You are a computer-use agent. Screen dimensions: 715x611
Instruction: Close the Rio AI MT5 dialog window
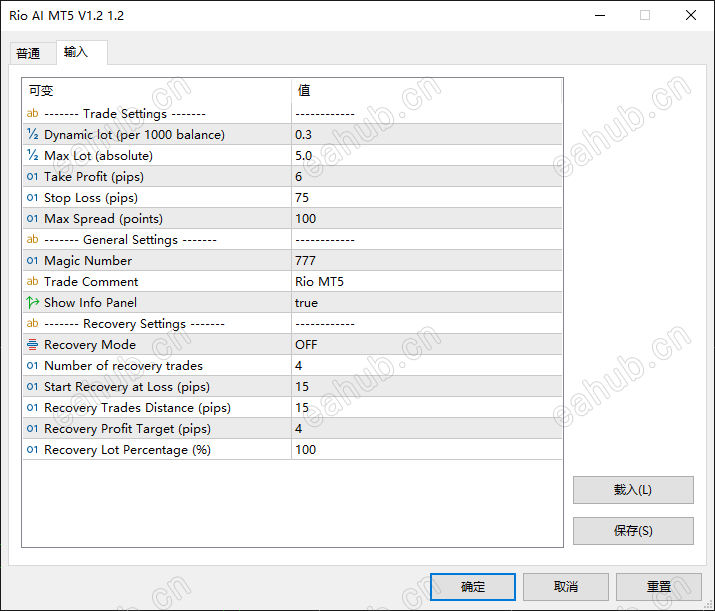click(691, 15)
